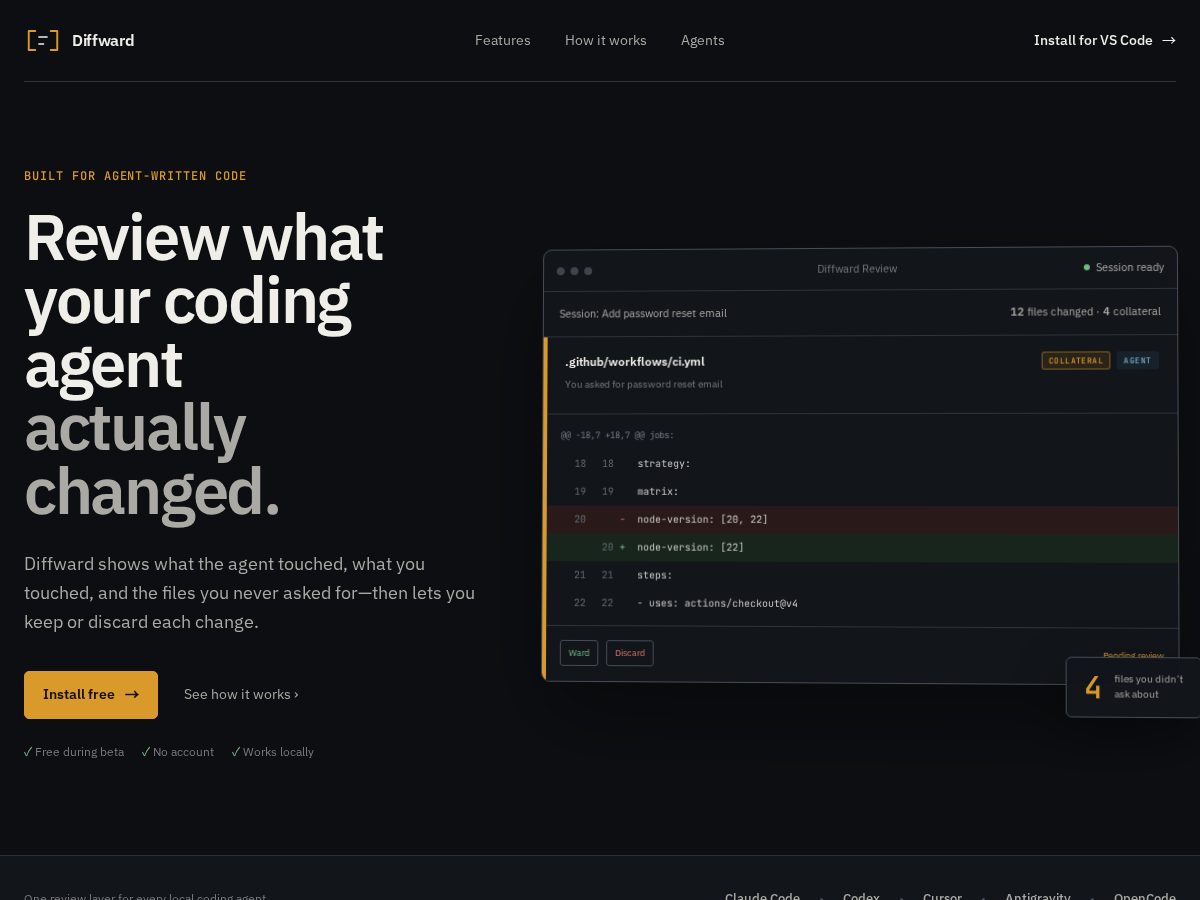
Task: Click BUILT FOR AGENT-WRITTEN CODE tagline
Action: (135, 176)
